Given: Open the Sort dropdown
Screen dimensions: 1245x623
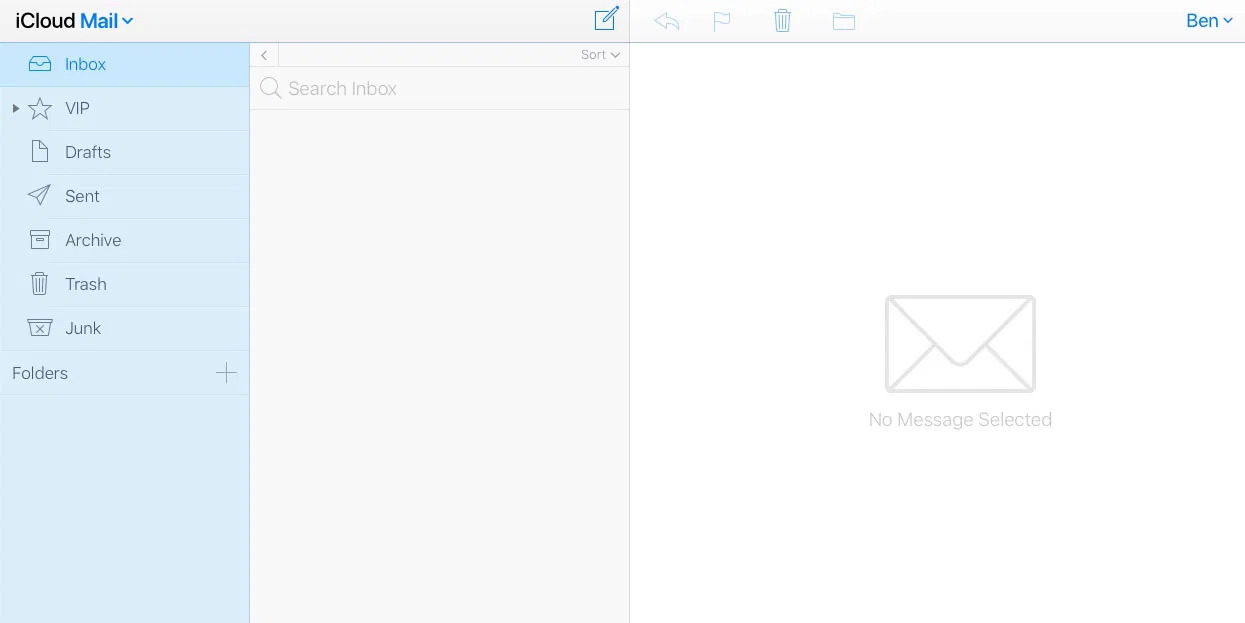Looking at the screenshot, I should (x=600, y=55).
